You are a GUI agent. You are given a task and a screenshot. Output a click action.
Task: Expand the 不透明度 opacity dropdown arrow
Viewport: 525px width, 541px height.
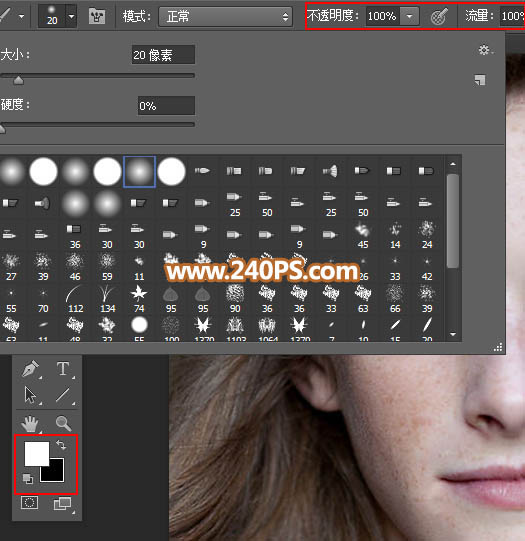[409, 16]
